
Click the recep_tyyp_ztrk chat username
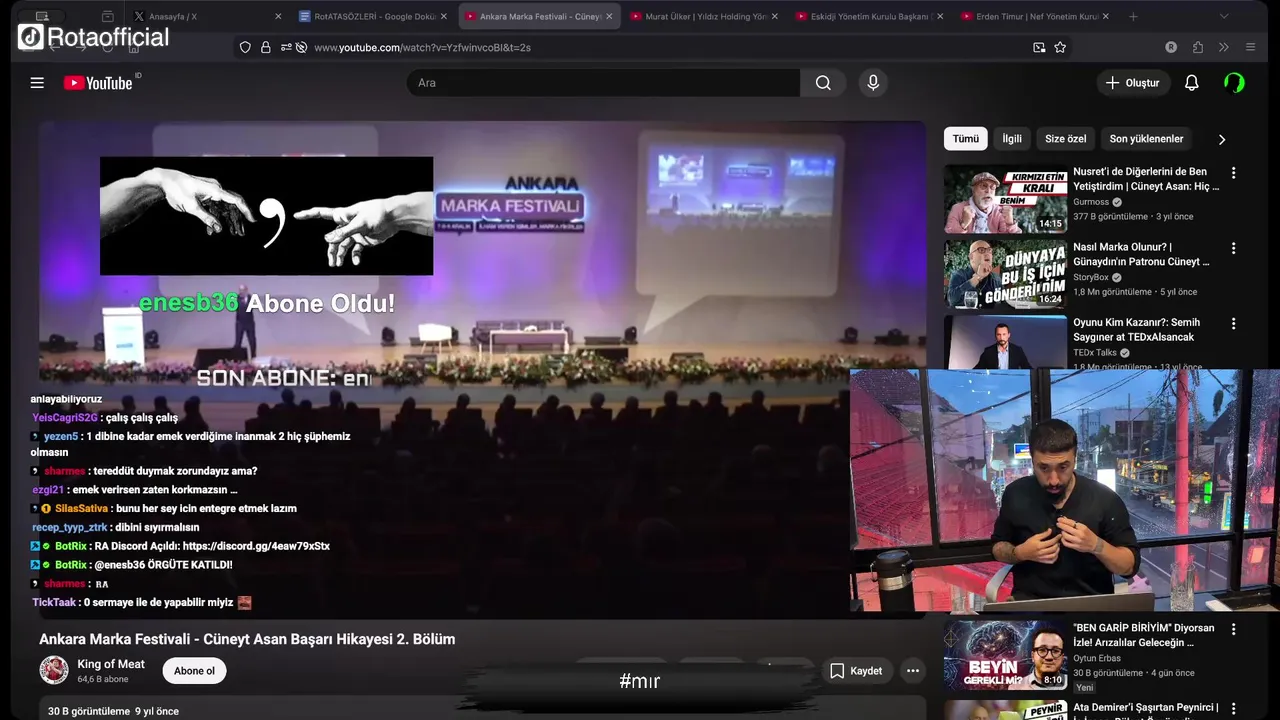point(69,527)
